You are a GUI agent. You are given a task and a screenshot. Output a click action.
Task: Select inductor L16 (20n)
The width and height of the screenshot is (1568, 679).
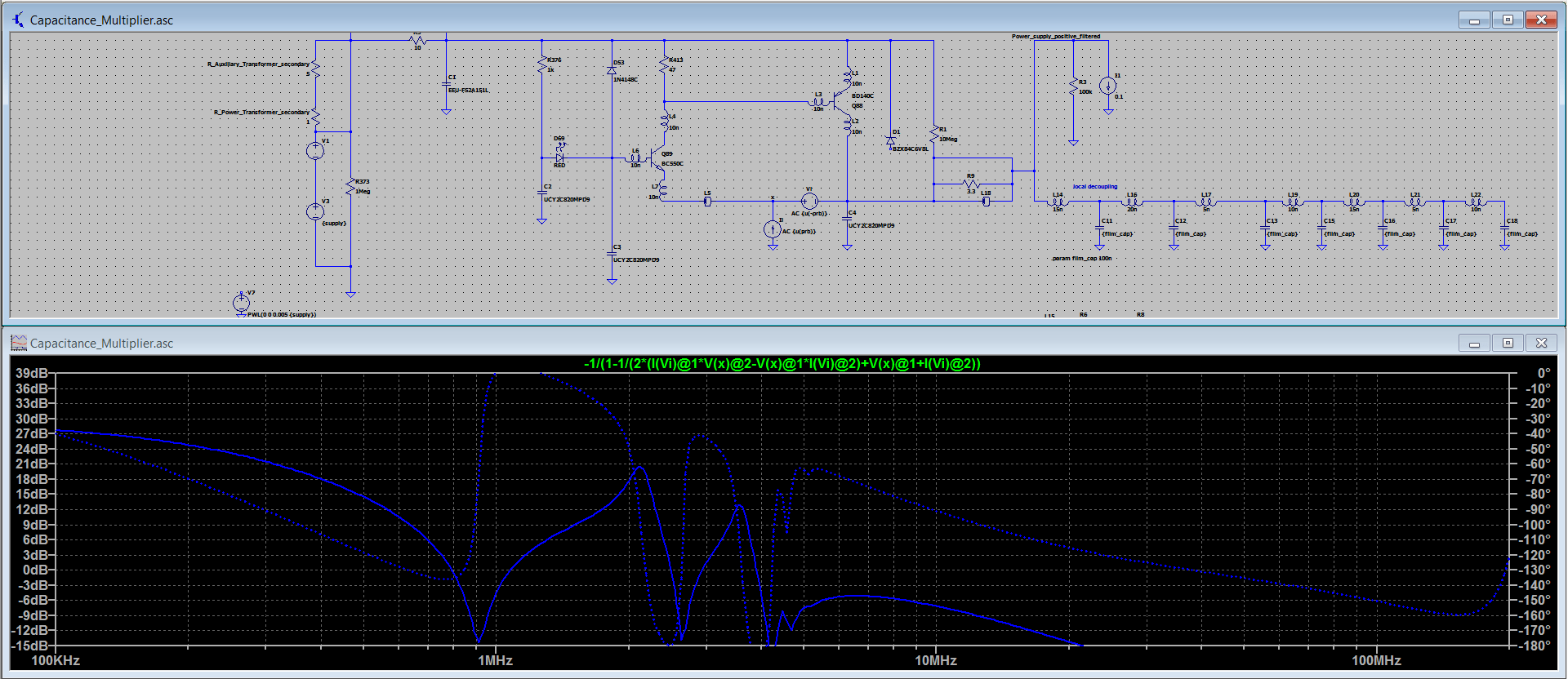[x=1132, y=201]
